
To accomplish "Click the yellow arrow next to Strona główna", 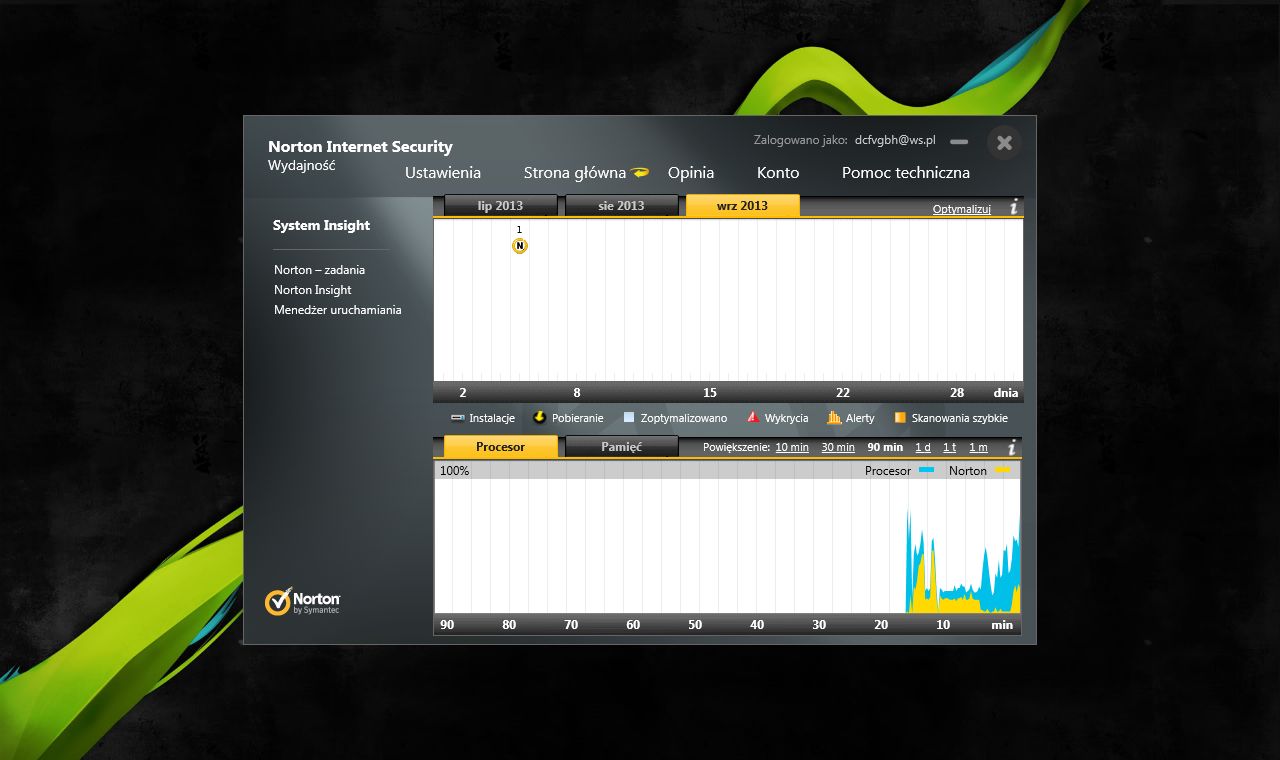I will coord(640,172).
